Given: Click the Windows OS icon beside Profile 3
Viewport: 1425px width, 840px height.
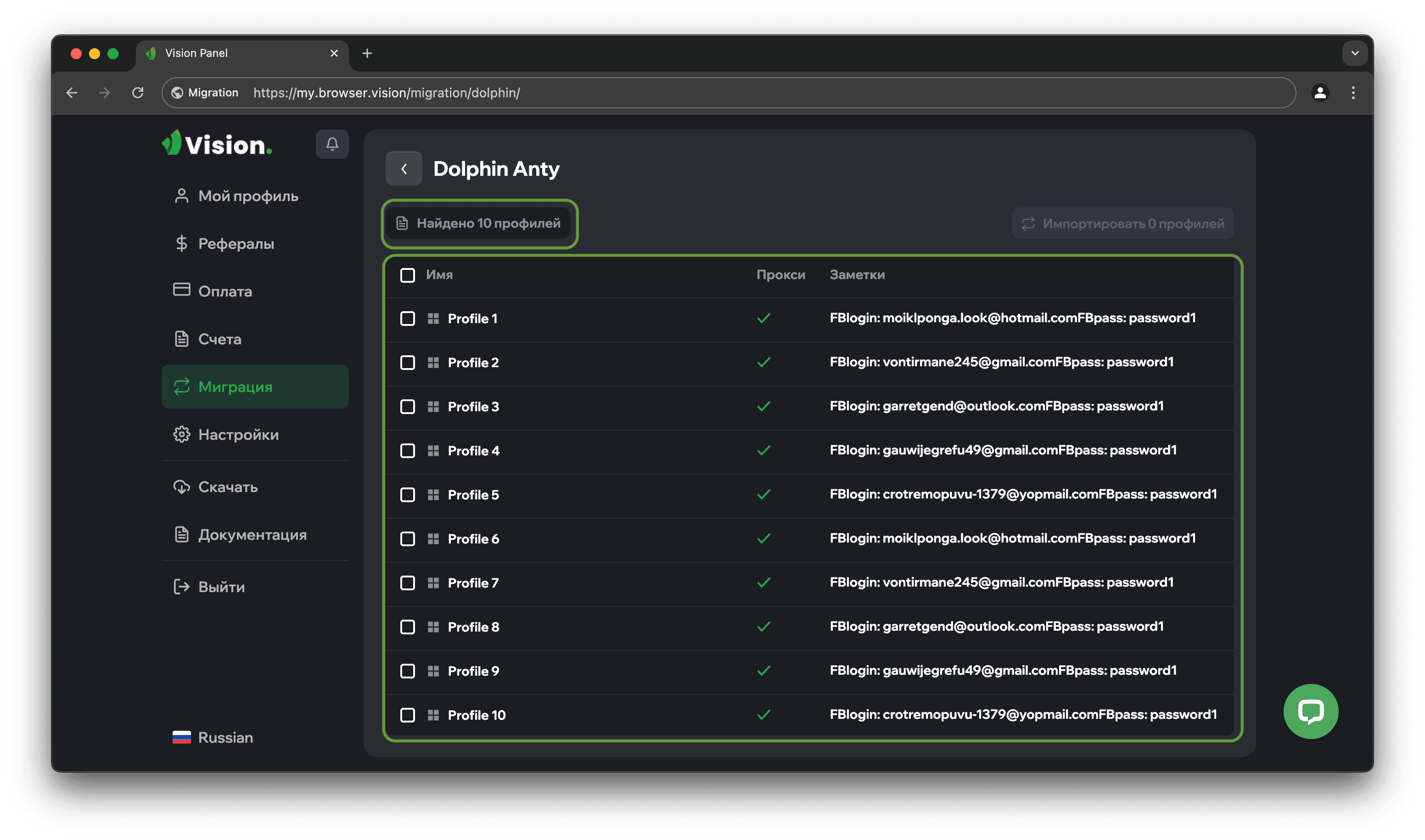Looking at the screenshot, I should tap(433, 406).
